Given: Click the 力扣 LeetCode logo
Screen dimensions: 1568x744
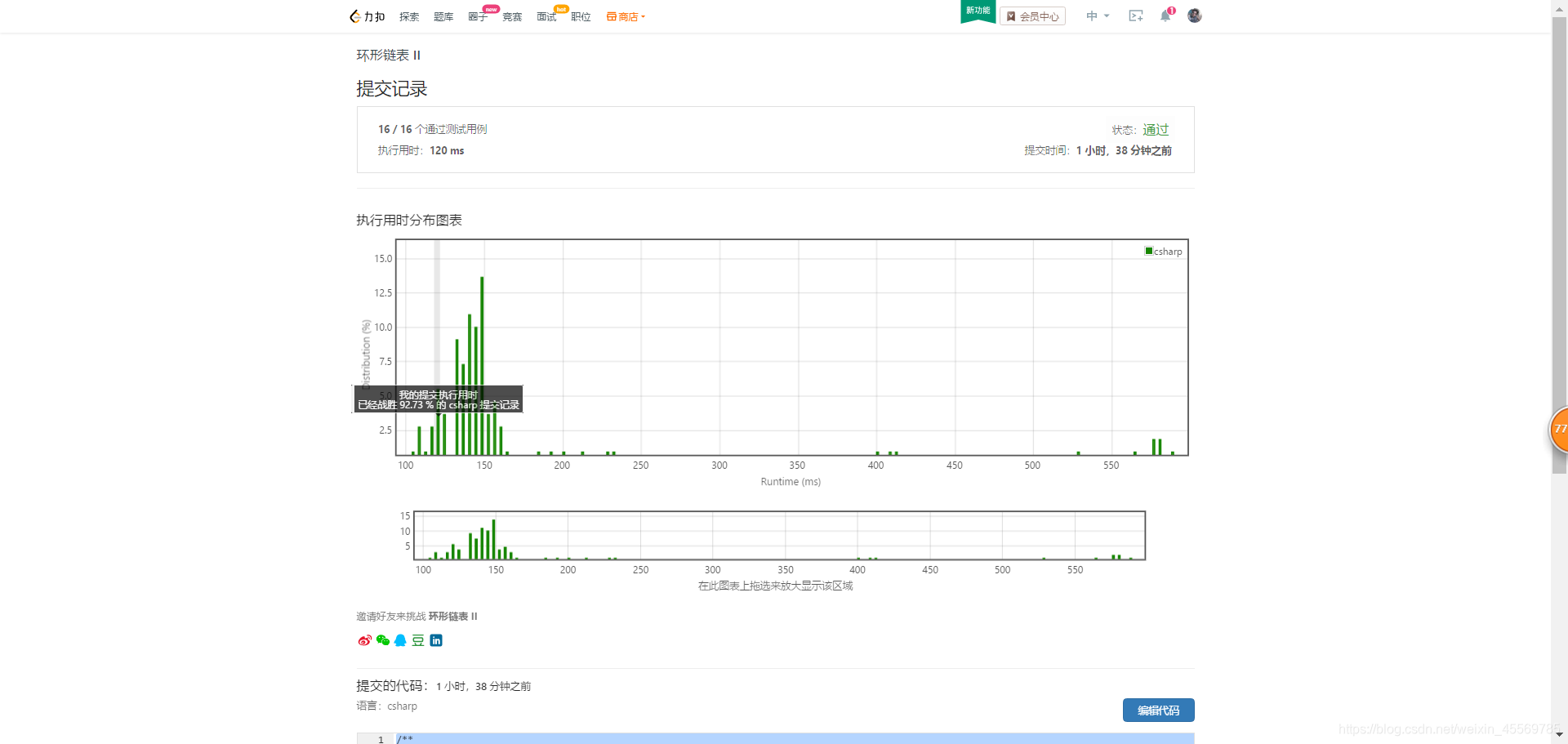Looking at the screenshot, I should 367,16.
